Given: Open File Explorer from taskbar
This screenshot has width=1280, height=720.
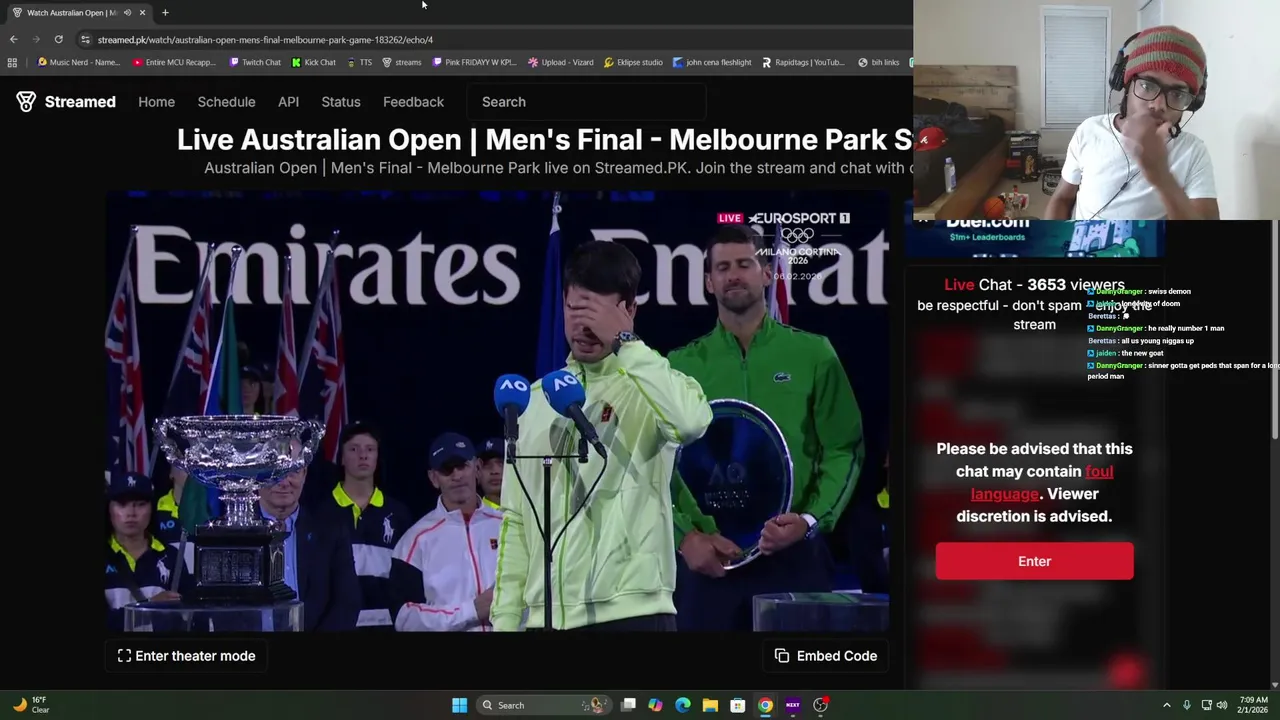Looking at the screenshot, I should 710,705.
